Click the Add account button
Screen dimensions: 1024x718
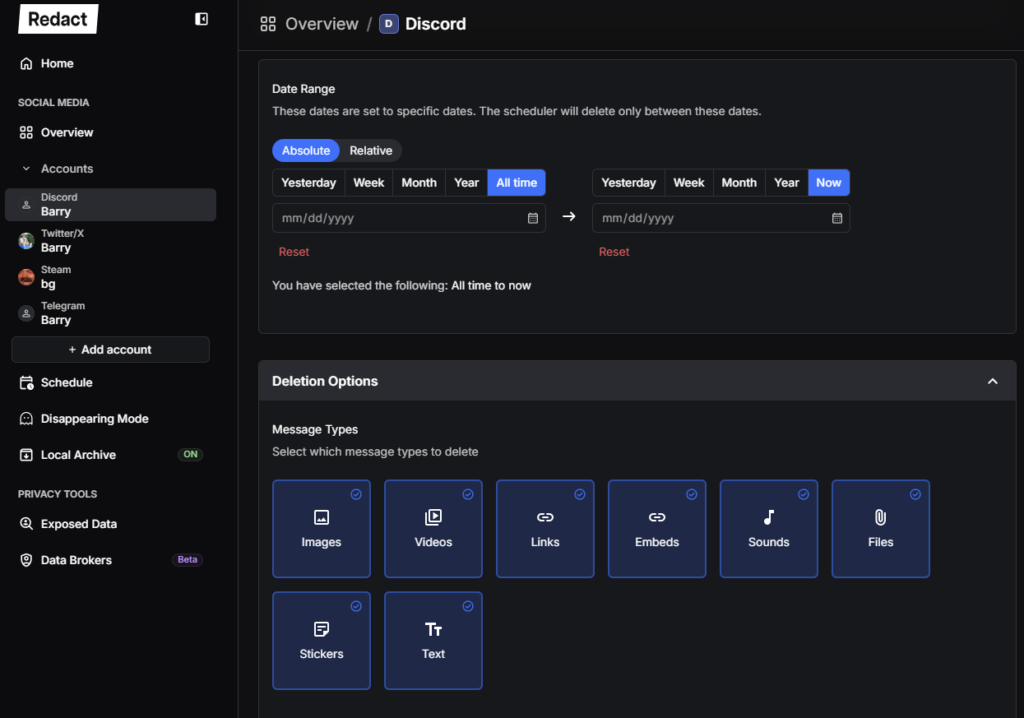(110, 350)
